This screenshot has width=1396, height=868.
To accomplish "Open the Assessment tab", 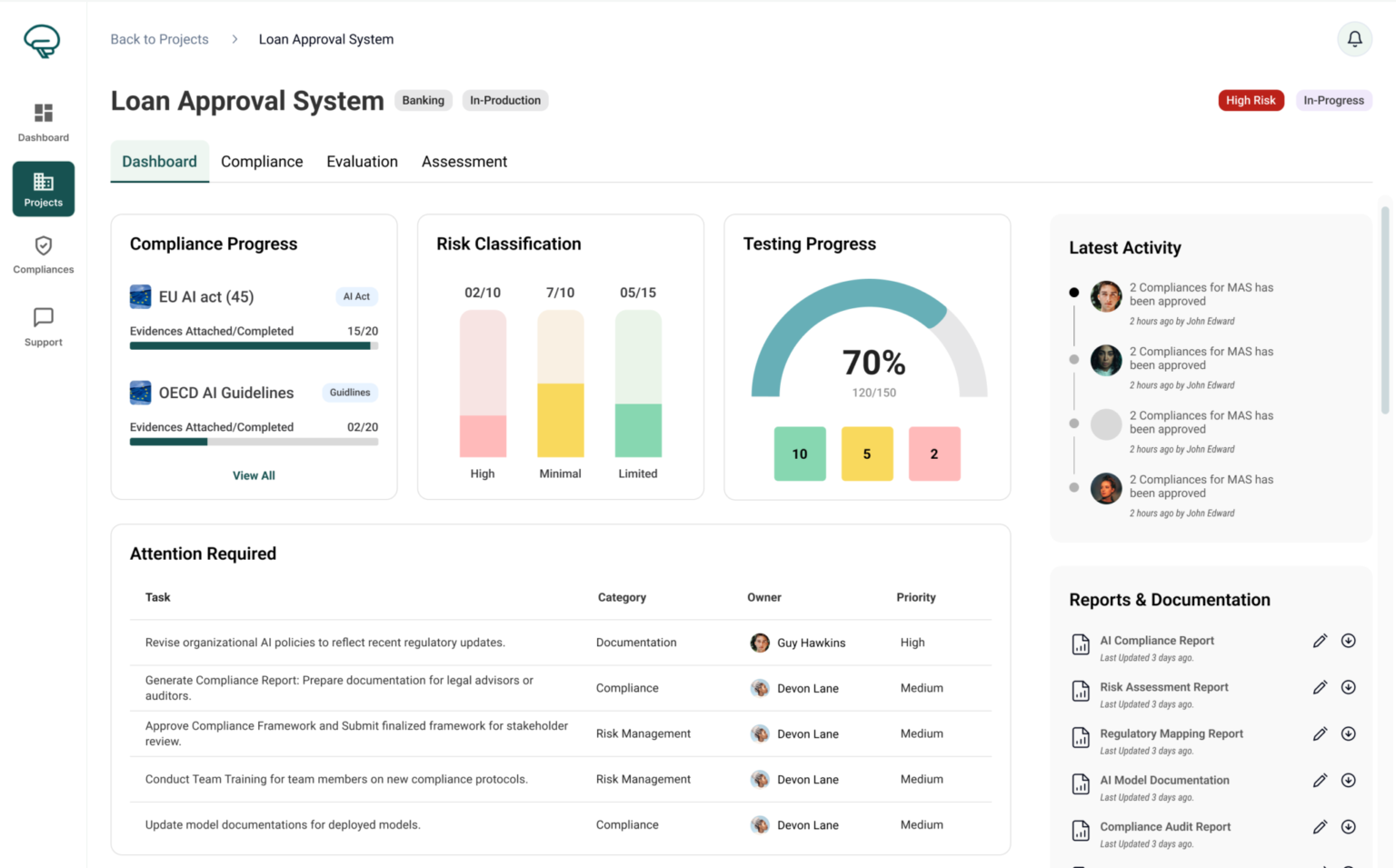I will point(464,161).
